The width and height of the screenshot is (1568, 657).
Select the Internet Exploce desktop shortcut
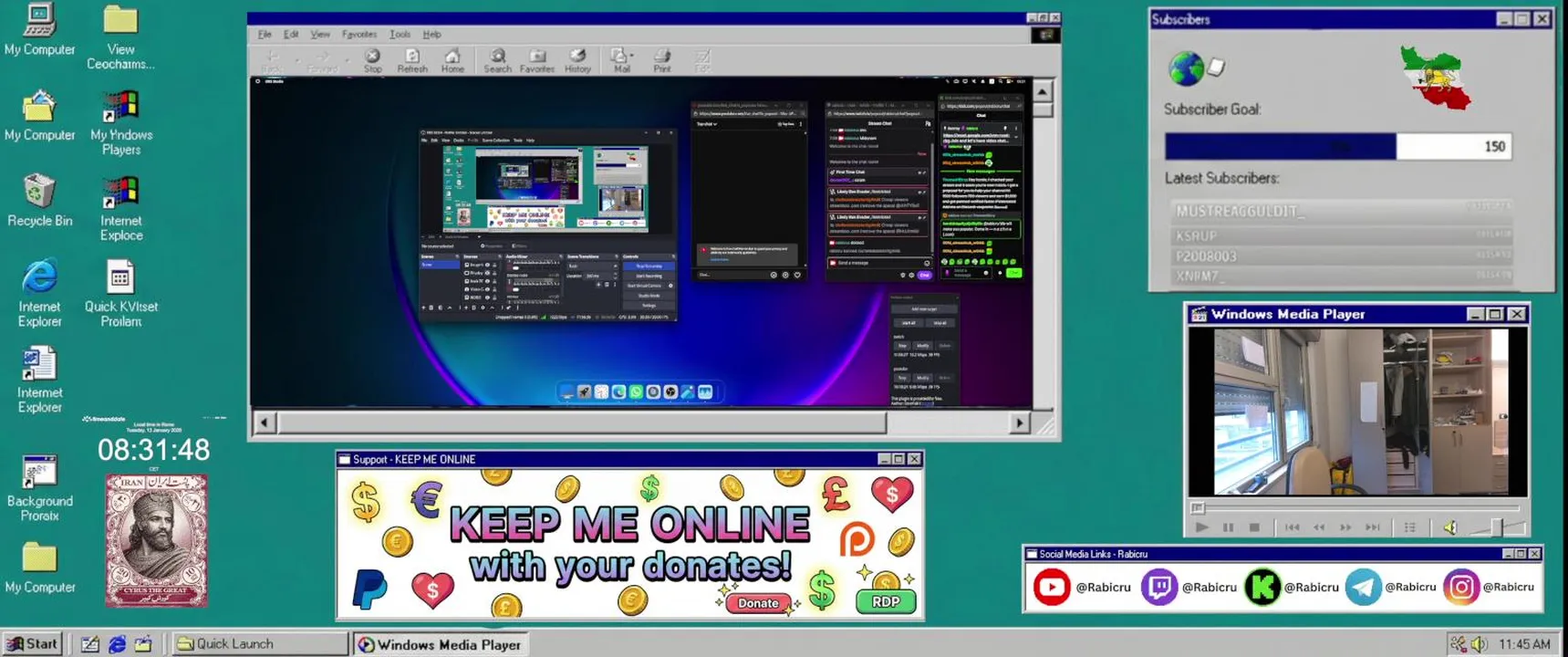coord(120,208)
